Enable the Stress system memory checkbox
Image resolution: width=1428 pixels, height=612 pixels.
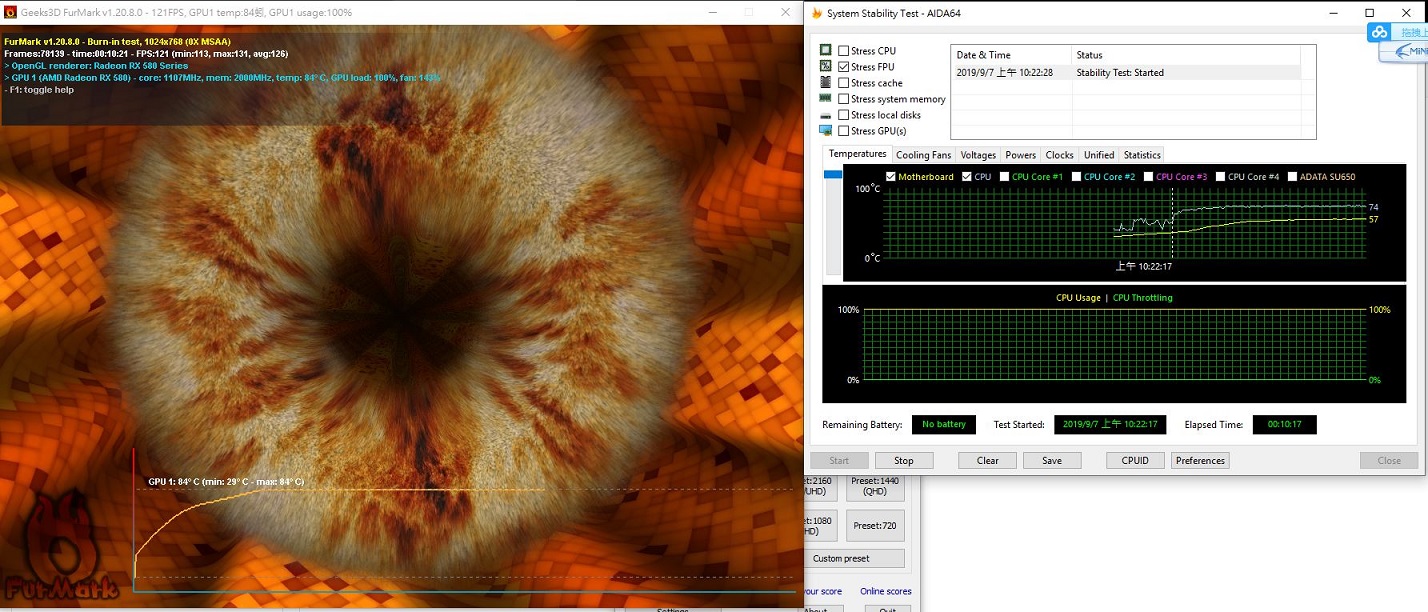(x=844, y=99)
